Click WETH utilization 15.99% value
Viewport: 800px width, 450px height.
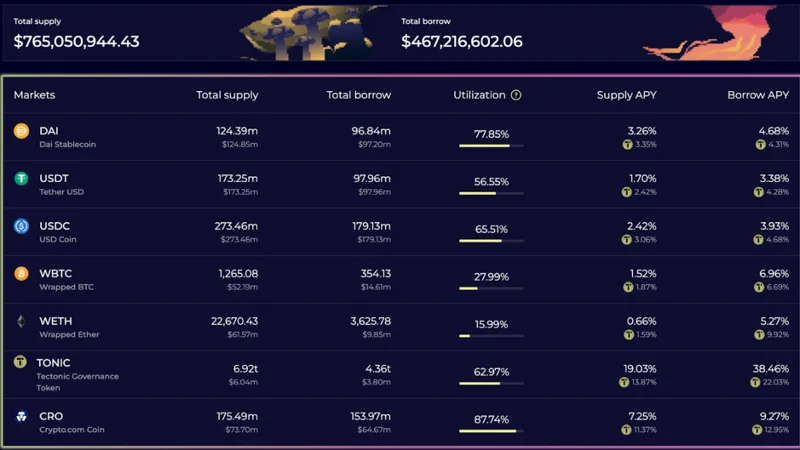(x=491, y=324)
